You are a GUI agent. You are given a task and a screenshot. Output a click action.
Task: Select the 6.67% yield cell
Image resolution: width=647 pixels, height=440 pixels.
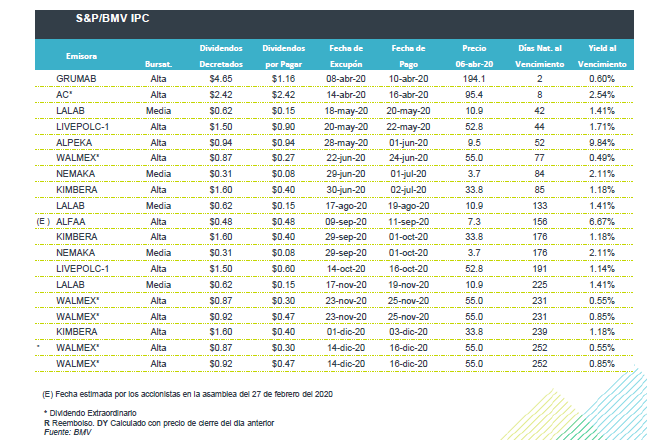[x=602, y=222]
